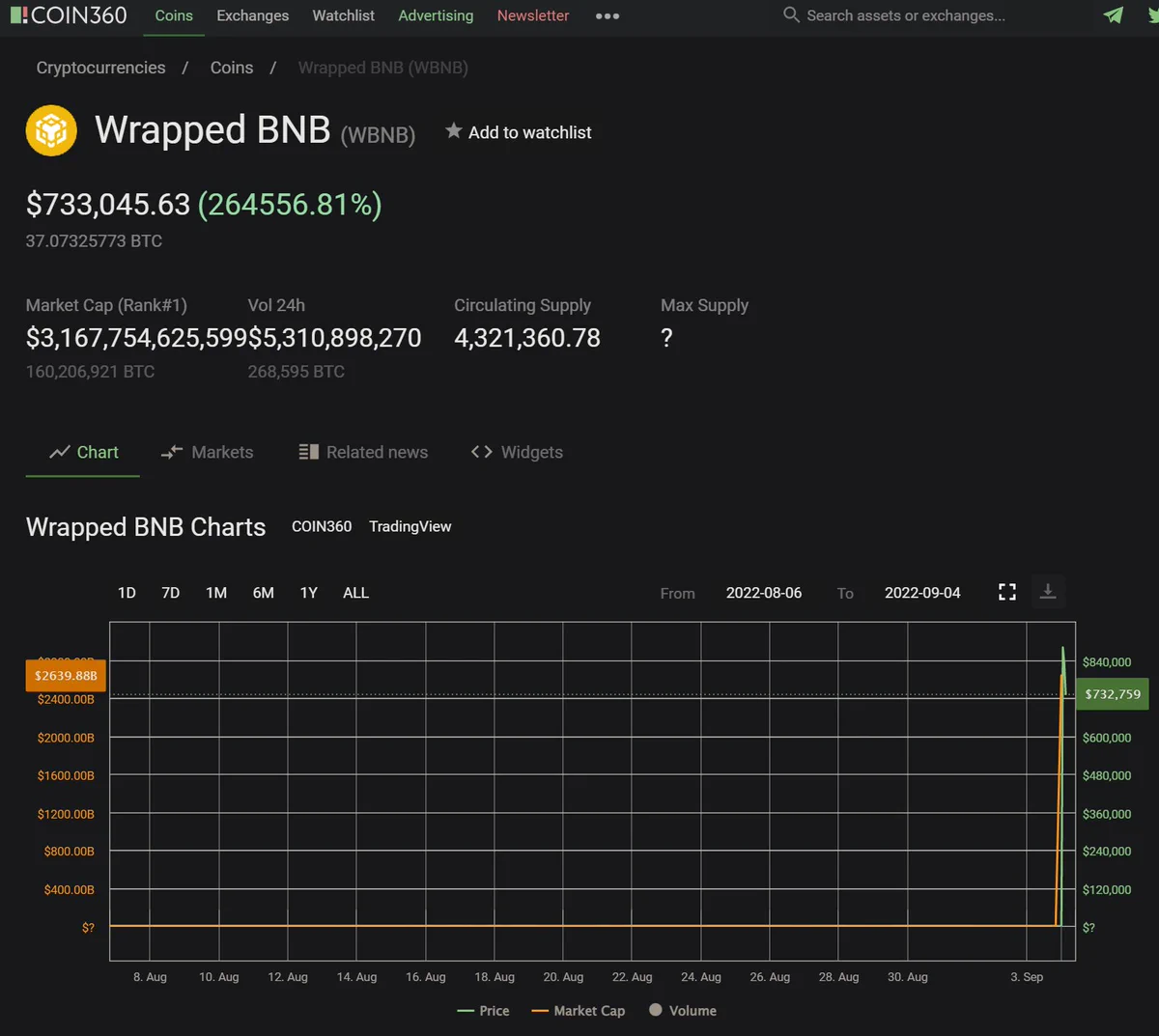1159x1036 pixels.
Task: Click the Market Cap (Rank#1) label
Action: pyautogui.click(x=106, y=305)
